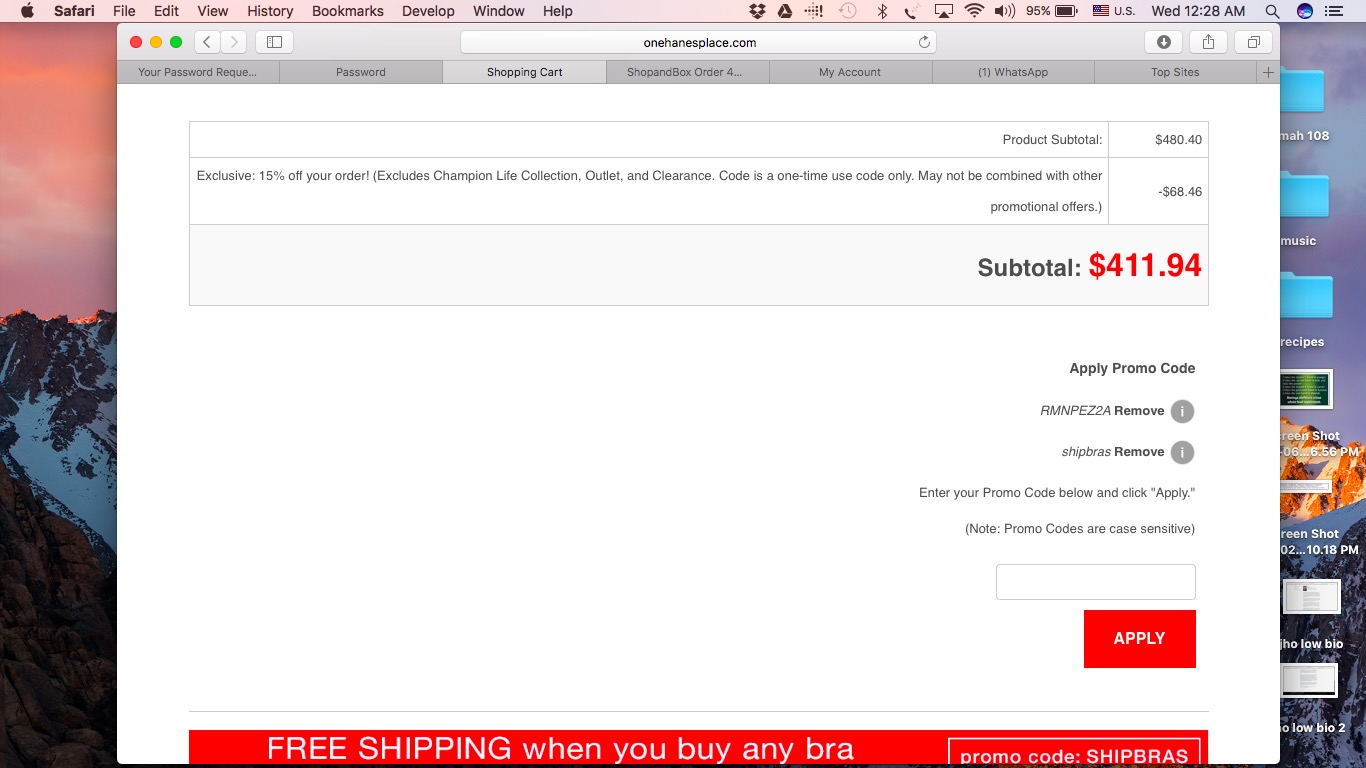Open the File menu
Image resolution: width=1366 pixels, height=768 pixels.
[x=124, y=11]
